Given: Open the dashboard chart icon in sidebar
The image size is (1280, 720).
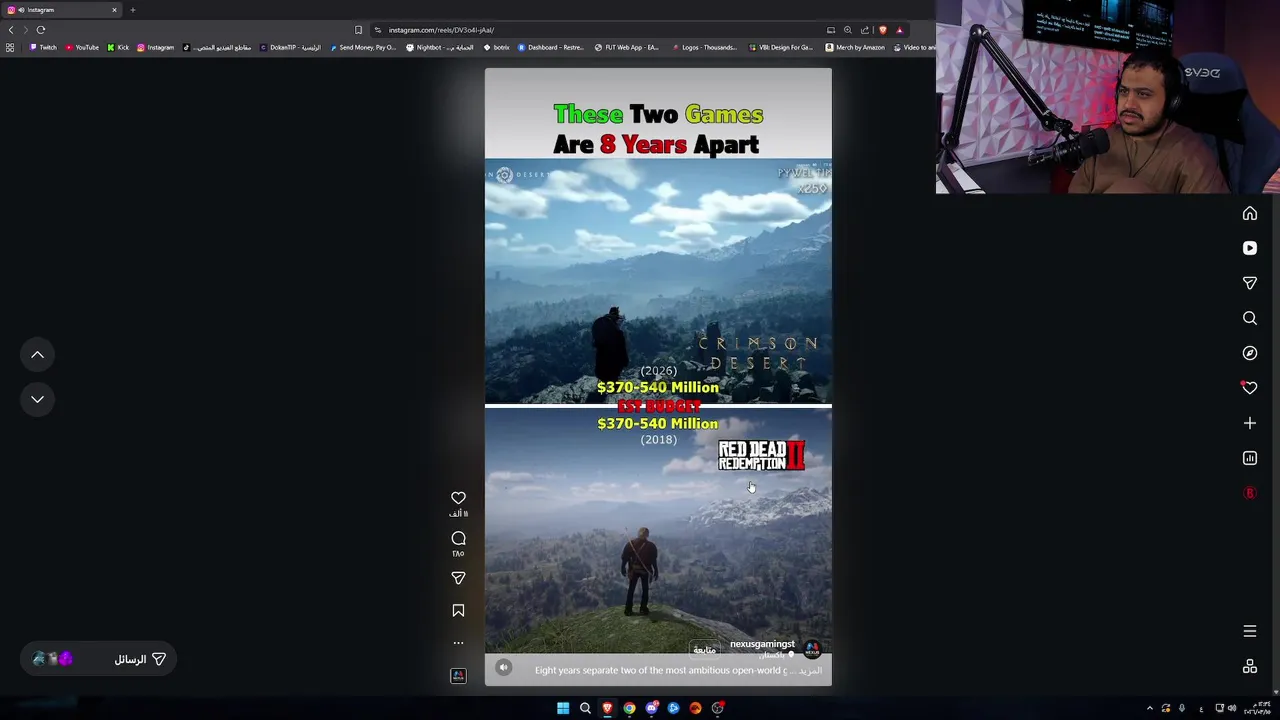Looking at the screenshot, I should [x=1250, y=458].
